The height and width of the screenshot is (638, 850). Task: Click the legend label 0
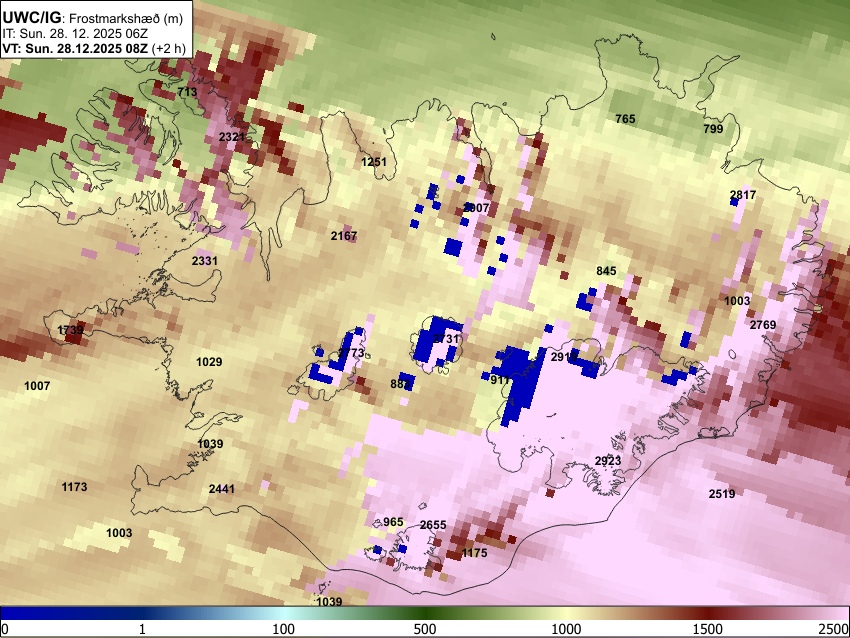[x=5, y=629]
